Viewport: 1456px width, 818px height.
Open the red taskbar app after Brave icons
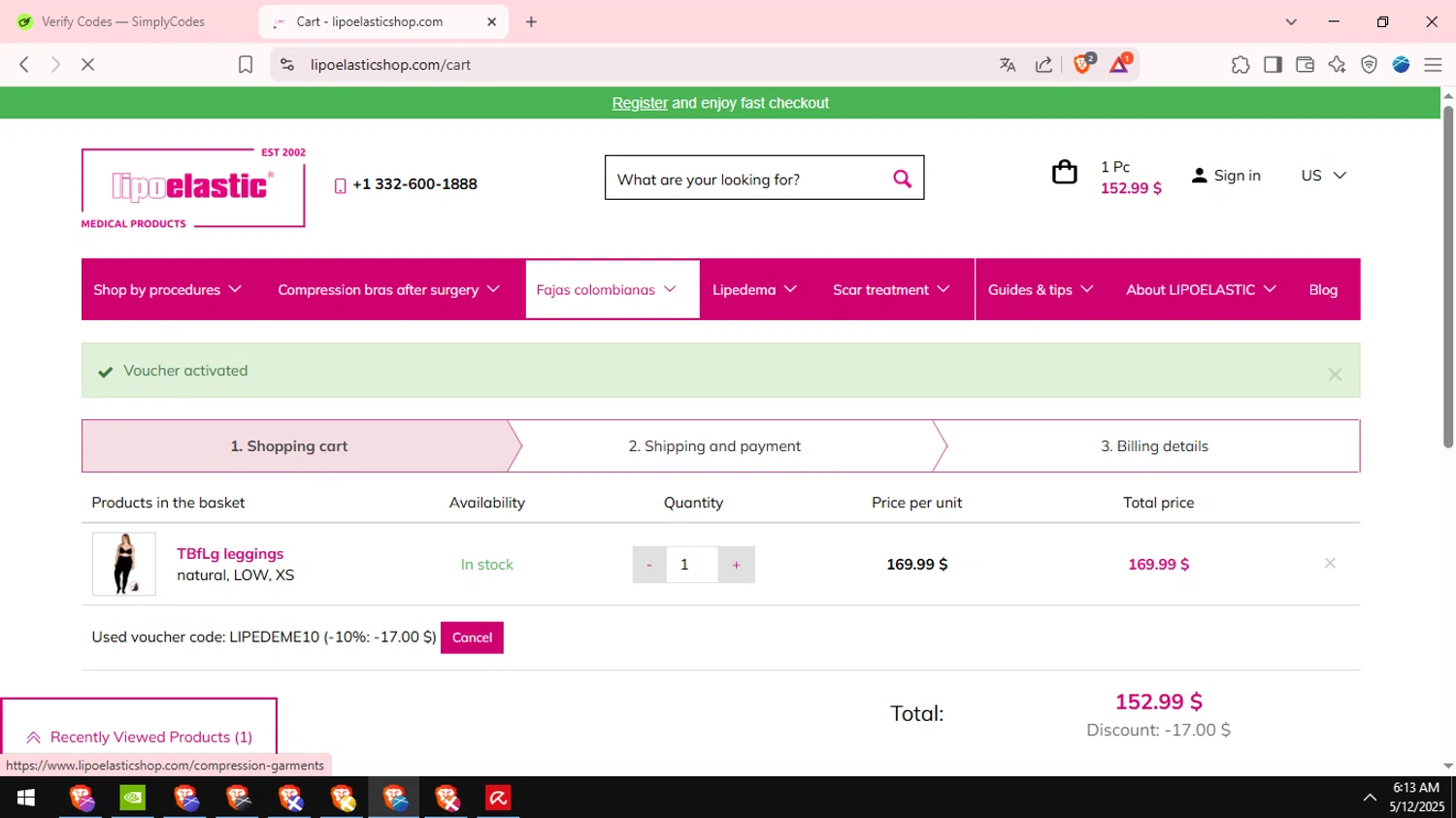498,798
